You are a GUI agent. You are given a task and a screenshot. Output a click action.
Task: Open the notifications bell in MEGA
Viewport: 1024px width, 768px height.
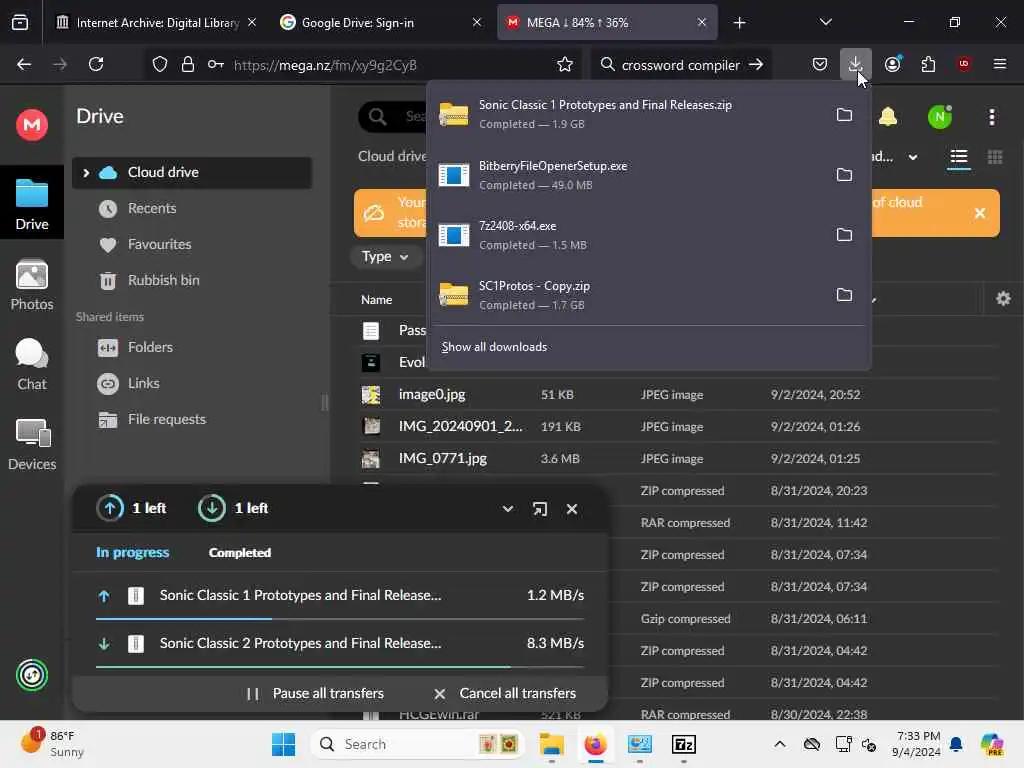click(x=888, y=117)
